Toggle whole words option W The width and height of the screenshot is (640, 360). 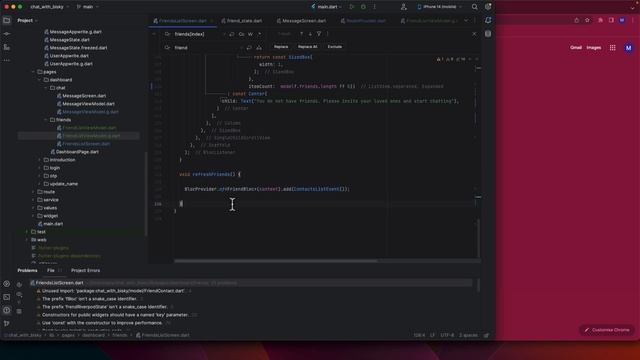pyautogui.click(x=251, y=34)
